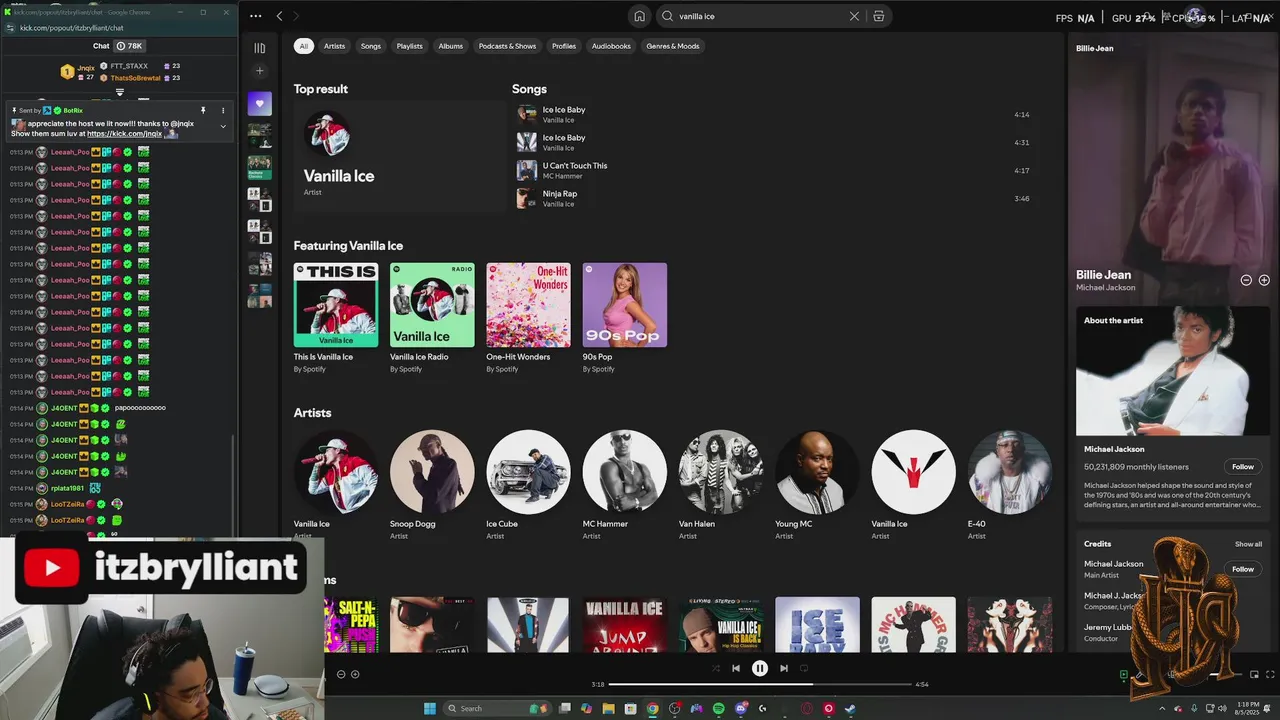
Task: Open the kick.com/jnqix link in chat
Action: click(x=124, y=133)
